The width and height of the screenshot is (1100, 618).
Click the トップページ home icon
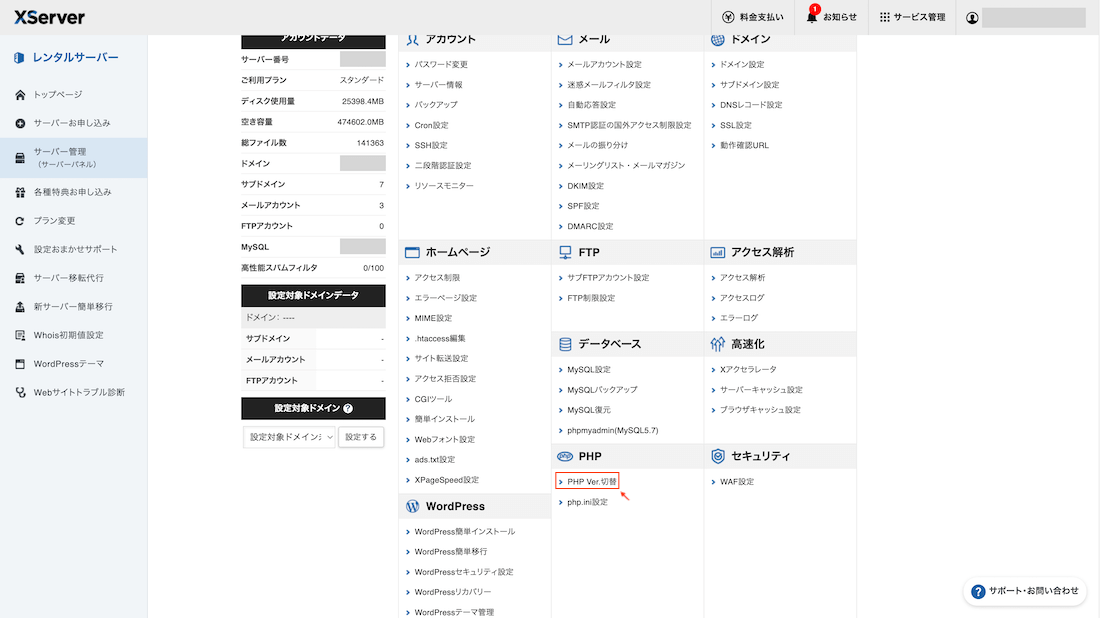point(20,95)
